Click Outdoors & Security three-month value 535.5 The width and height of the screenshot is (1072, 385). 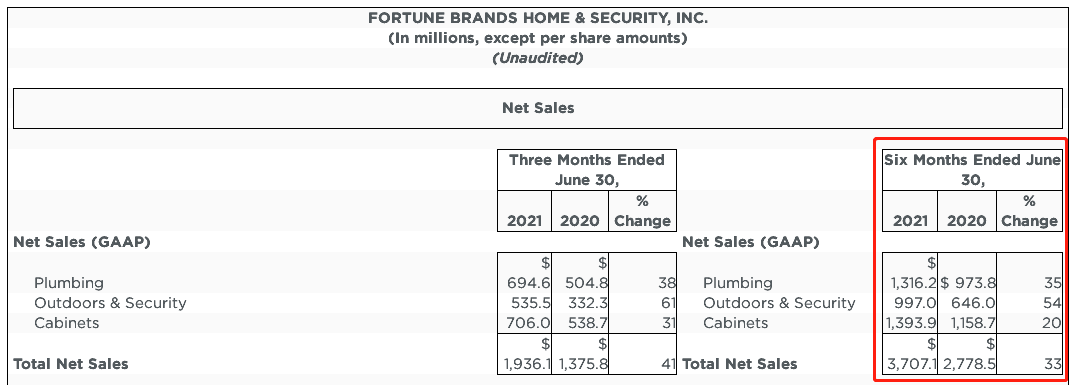coord(524,303)
